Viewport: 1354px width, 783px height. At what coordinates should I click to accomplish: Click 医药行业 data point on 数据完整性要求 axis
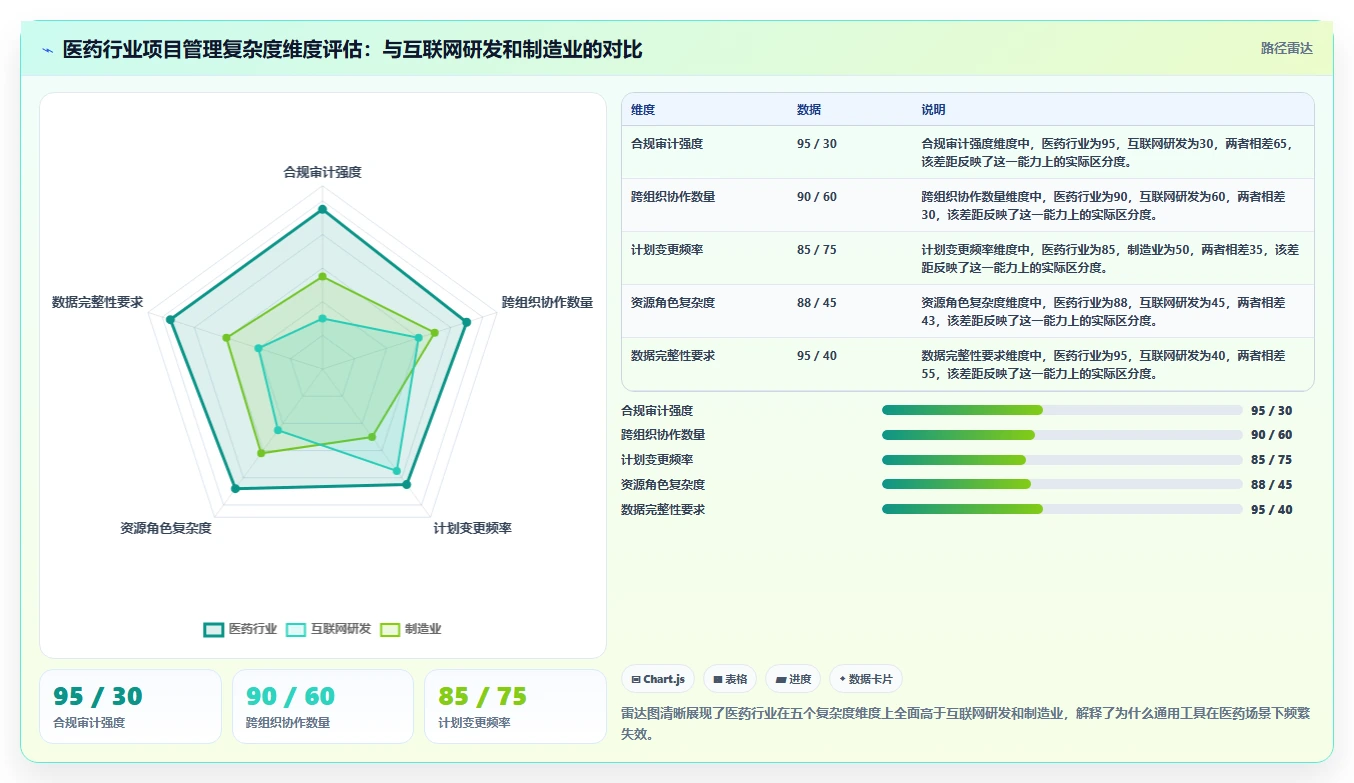pos(170,320)
